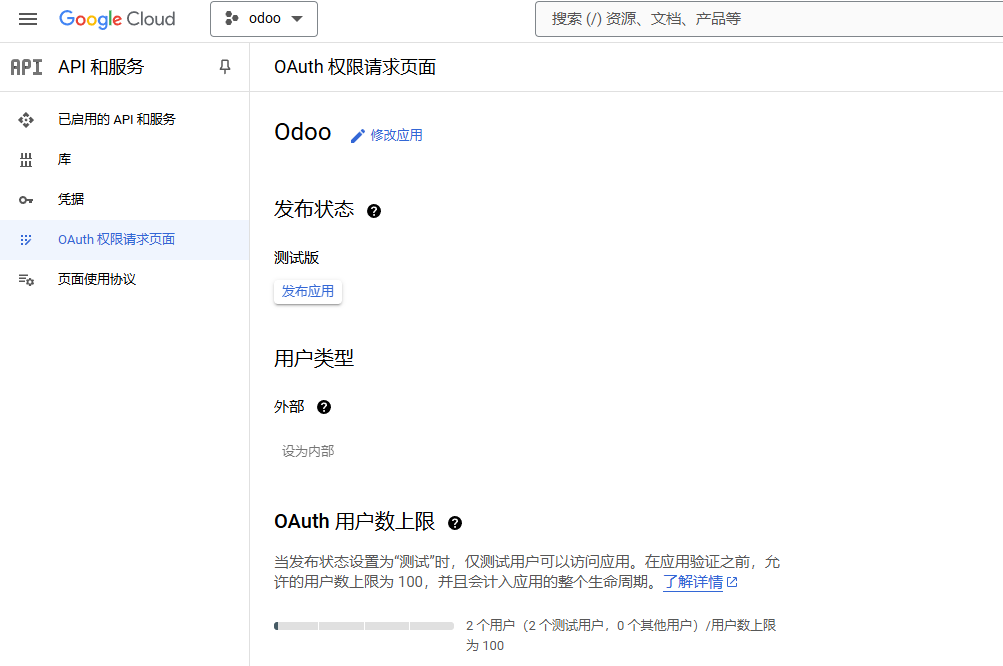Image resolution: width=1003 pixels, height=666 pixels.
Task: Click the credentials key icon
Action: click(x=26, y=200)
